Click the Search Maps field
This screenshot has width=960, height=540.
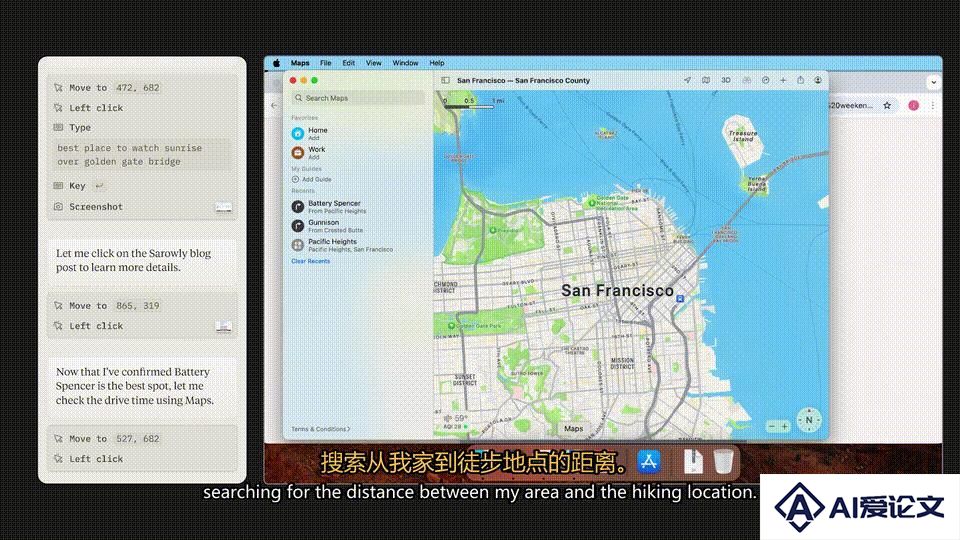[x=358, y=98]
